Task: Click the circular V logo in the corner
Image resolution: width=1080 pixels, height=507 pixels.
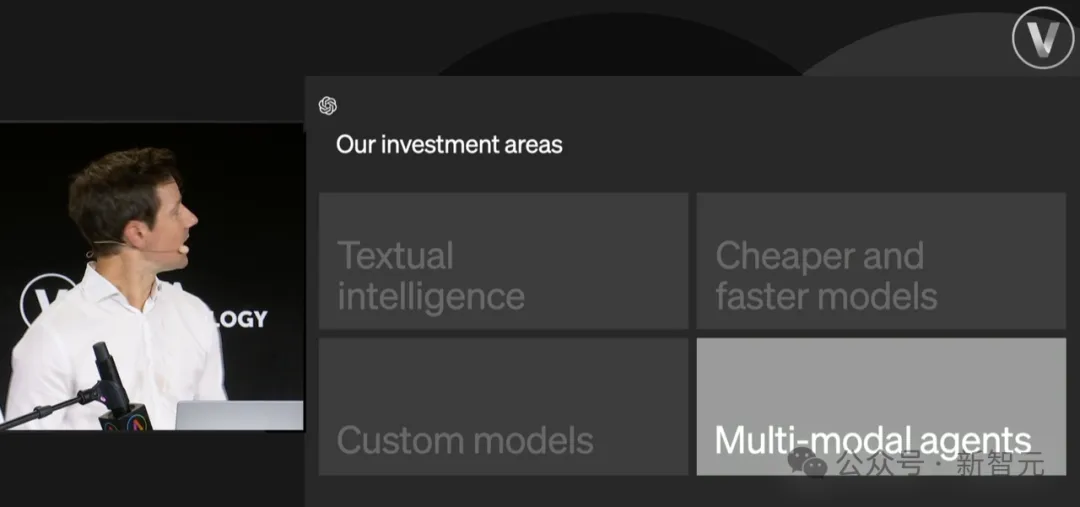Action: tap(1042, 38)
